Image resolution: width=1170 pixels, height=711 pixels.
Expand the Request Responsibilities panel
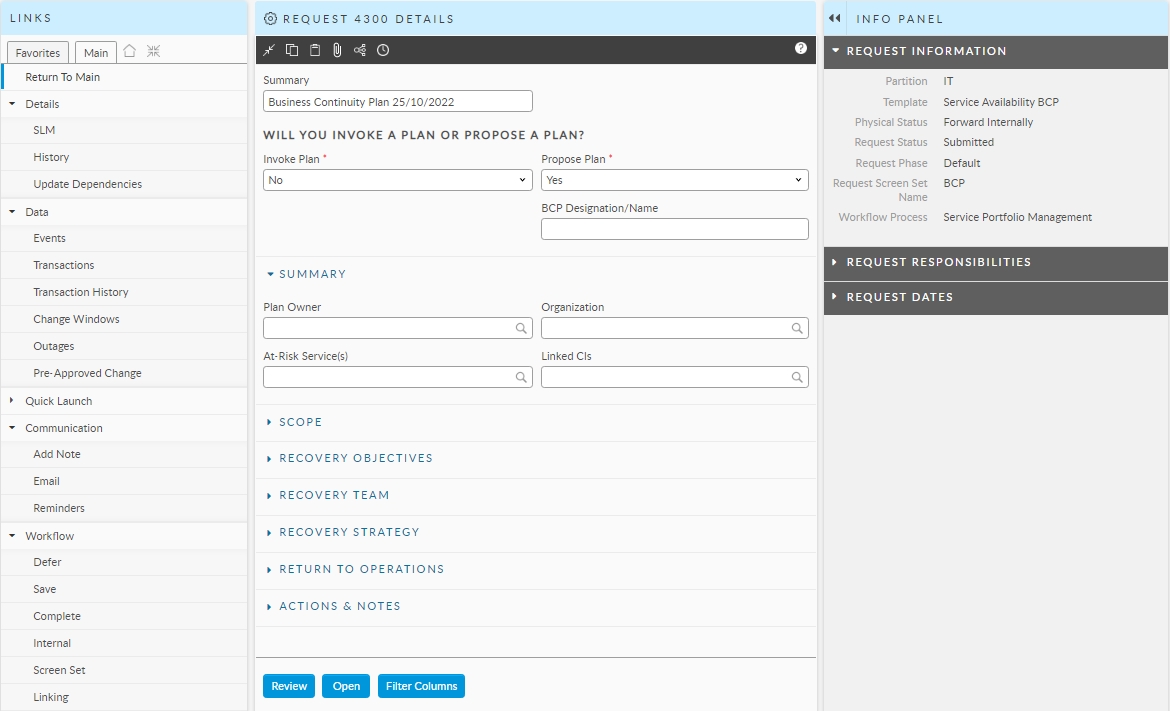(x=938, y=262)
